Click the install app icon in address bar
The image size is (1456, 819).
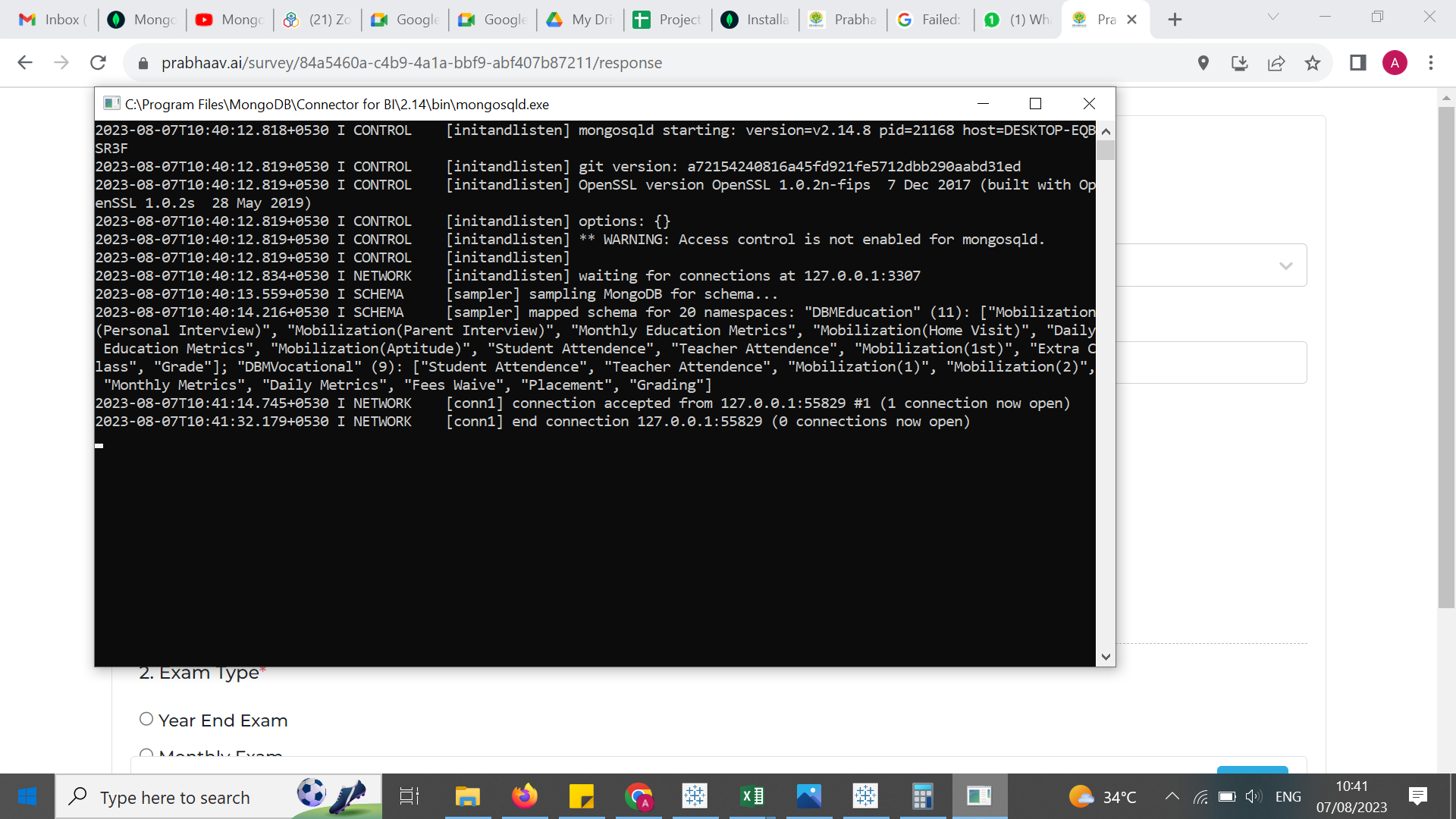click(x=1240, y=63)
